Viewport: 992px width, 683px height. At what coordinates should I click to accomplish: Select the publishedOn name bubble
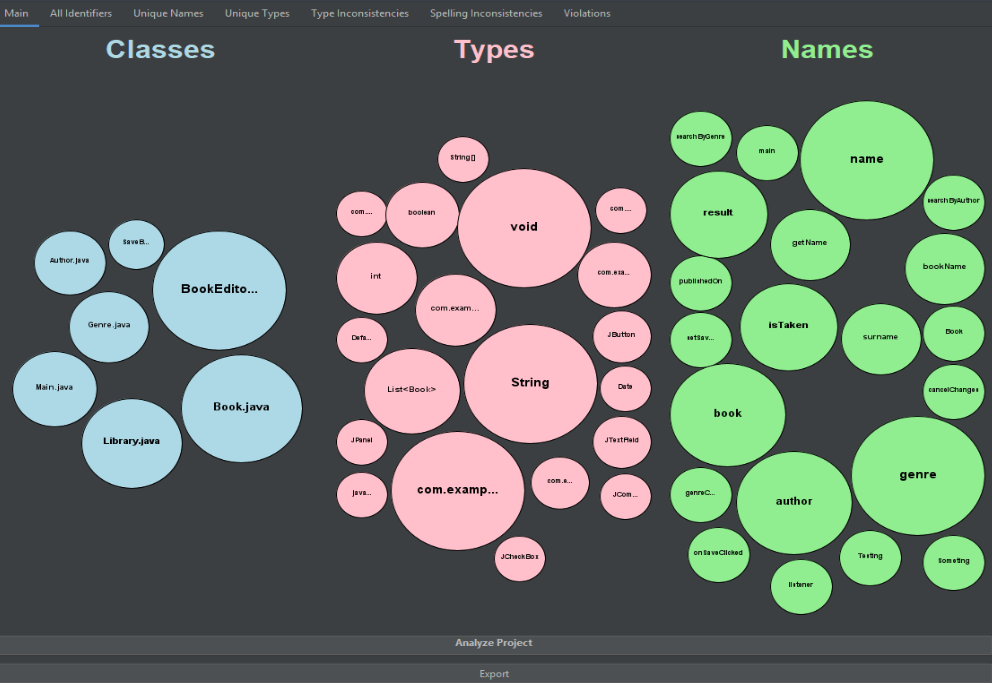[700, 283]
